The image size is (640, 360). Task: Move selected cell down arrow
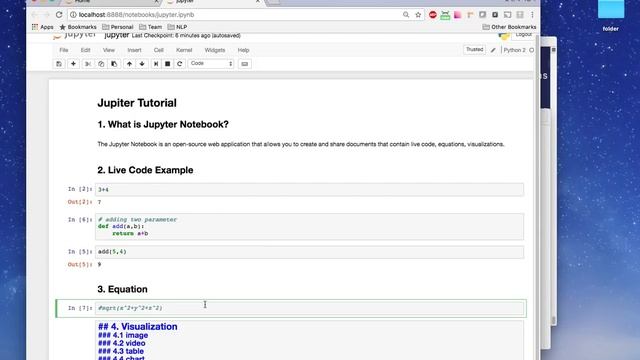pyautogui.click(x=142, y=64)
